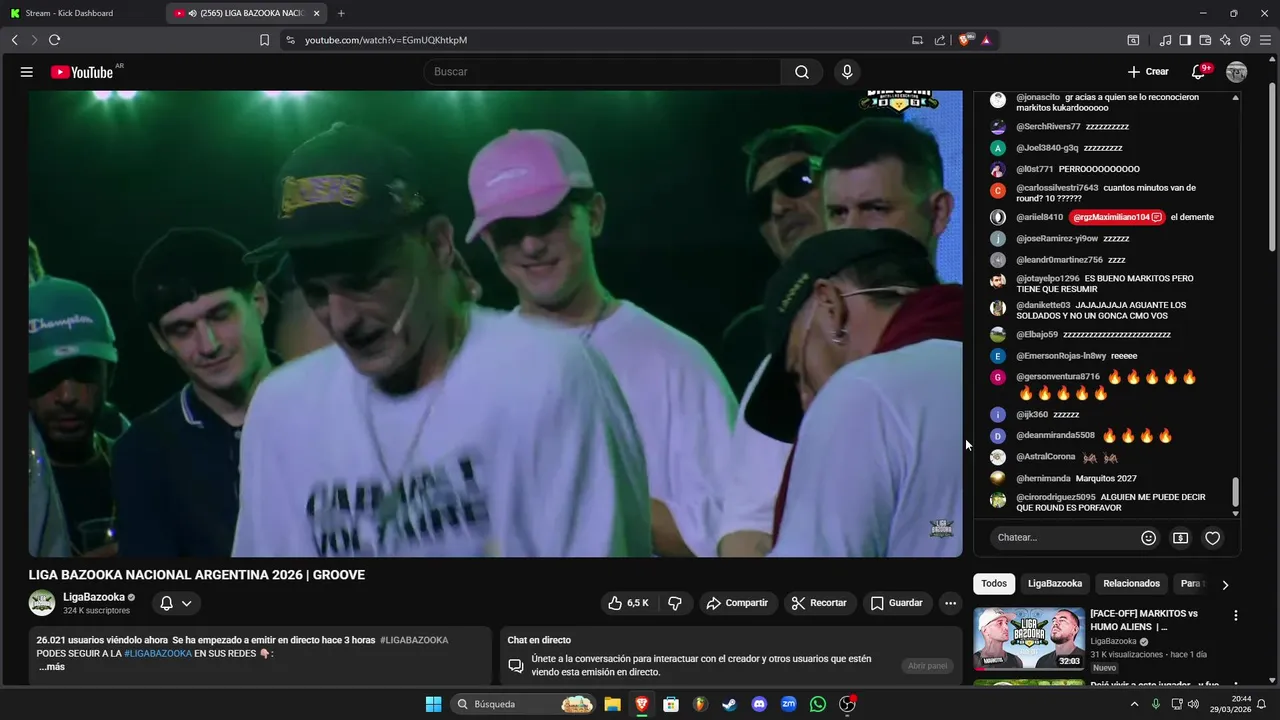
Task: Focus the Chatear chat input
Action: (1066, 538)
